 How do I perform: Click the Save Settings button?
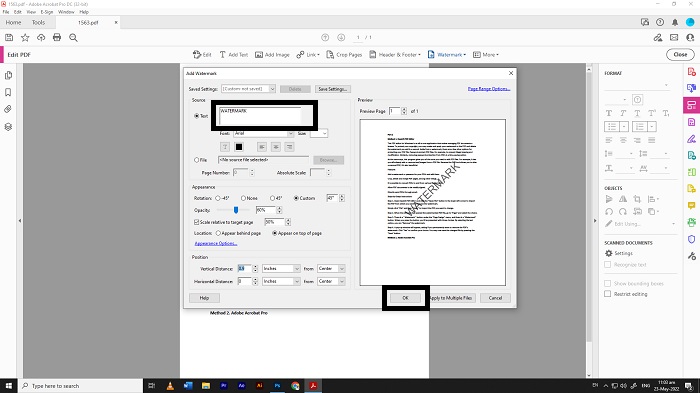coord(333,89)
